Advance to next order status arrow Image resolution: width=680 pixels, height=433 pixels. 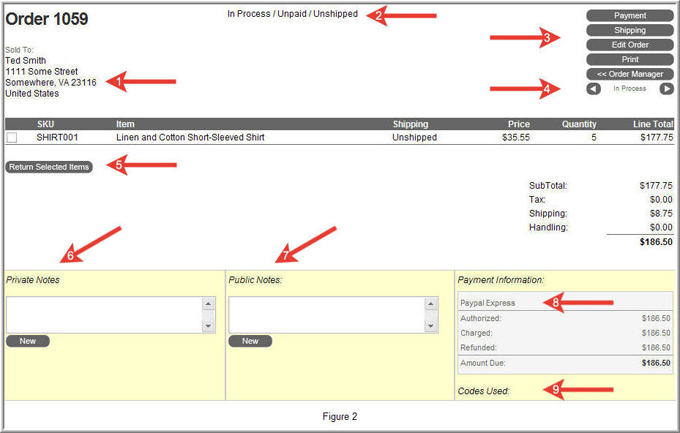666,89
